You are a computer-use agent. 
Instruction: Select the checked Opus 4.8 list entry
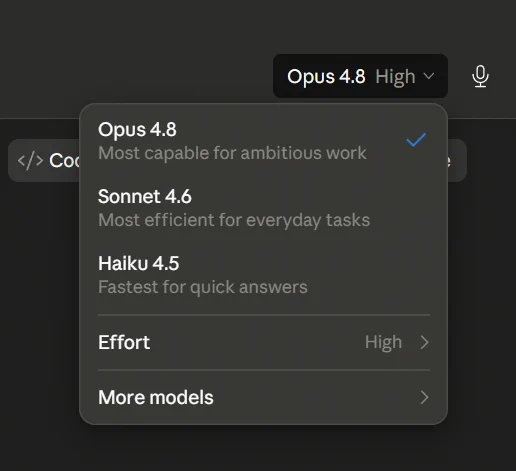[264, 141]
